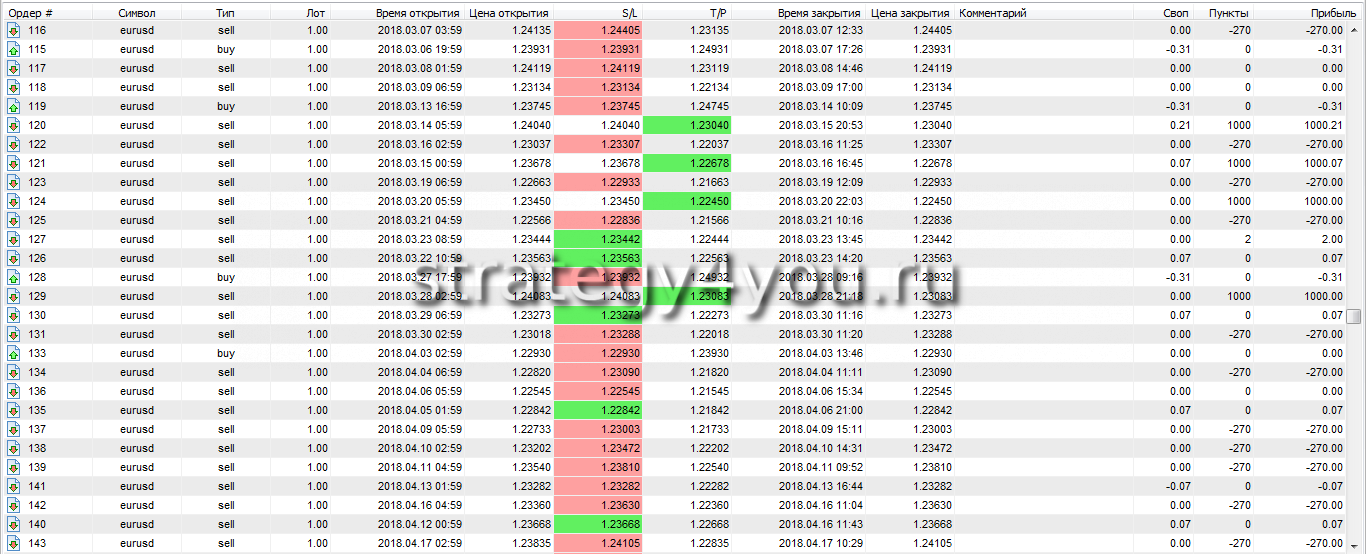Click the S/L column header
Image resolution: width=1366 pixels, height=554 pixels.
pyautogui.click(x=630, y=13)
